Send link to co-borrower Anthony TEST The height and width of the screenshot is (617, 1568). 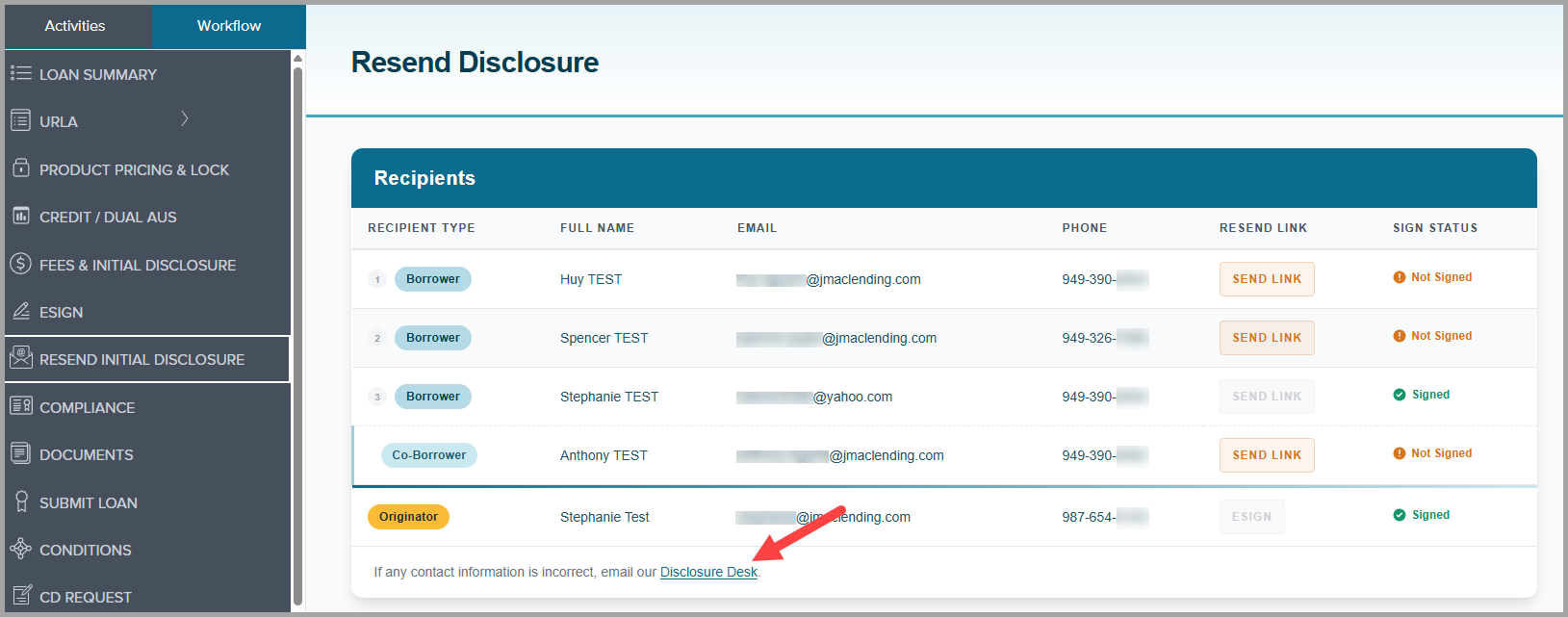click(x=1266, y=455)
